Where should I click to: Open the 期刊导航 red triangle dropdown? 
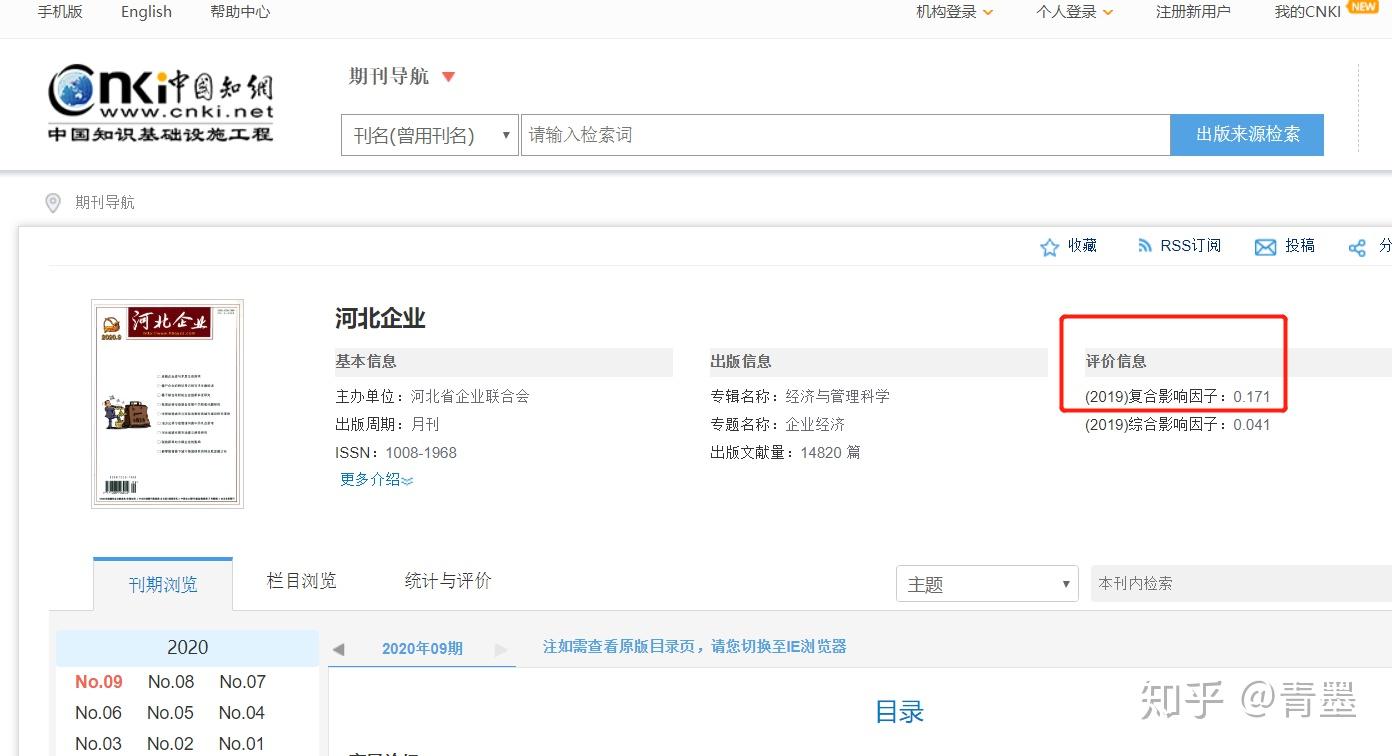448,77
